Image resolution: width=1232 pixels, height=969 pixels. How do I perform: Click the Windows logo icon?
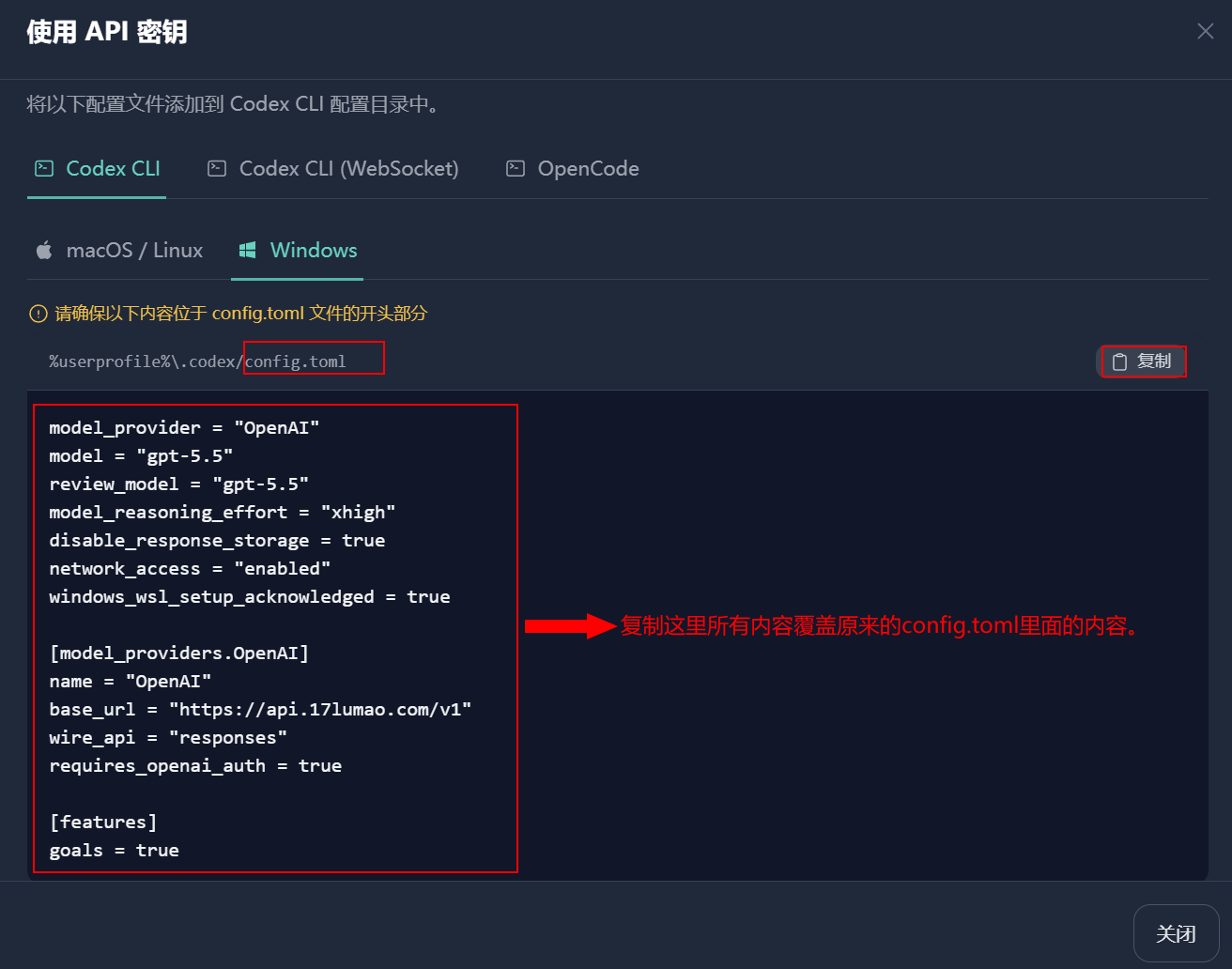[x=248, y=251]
